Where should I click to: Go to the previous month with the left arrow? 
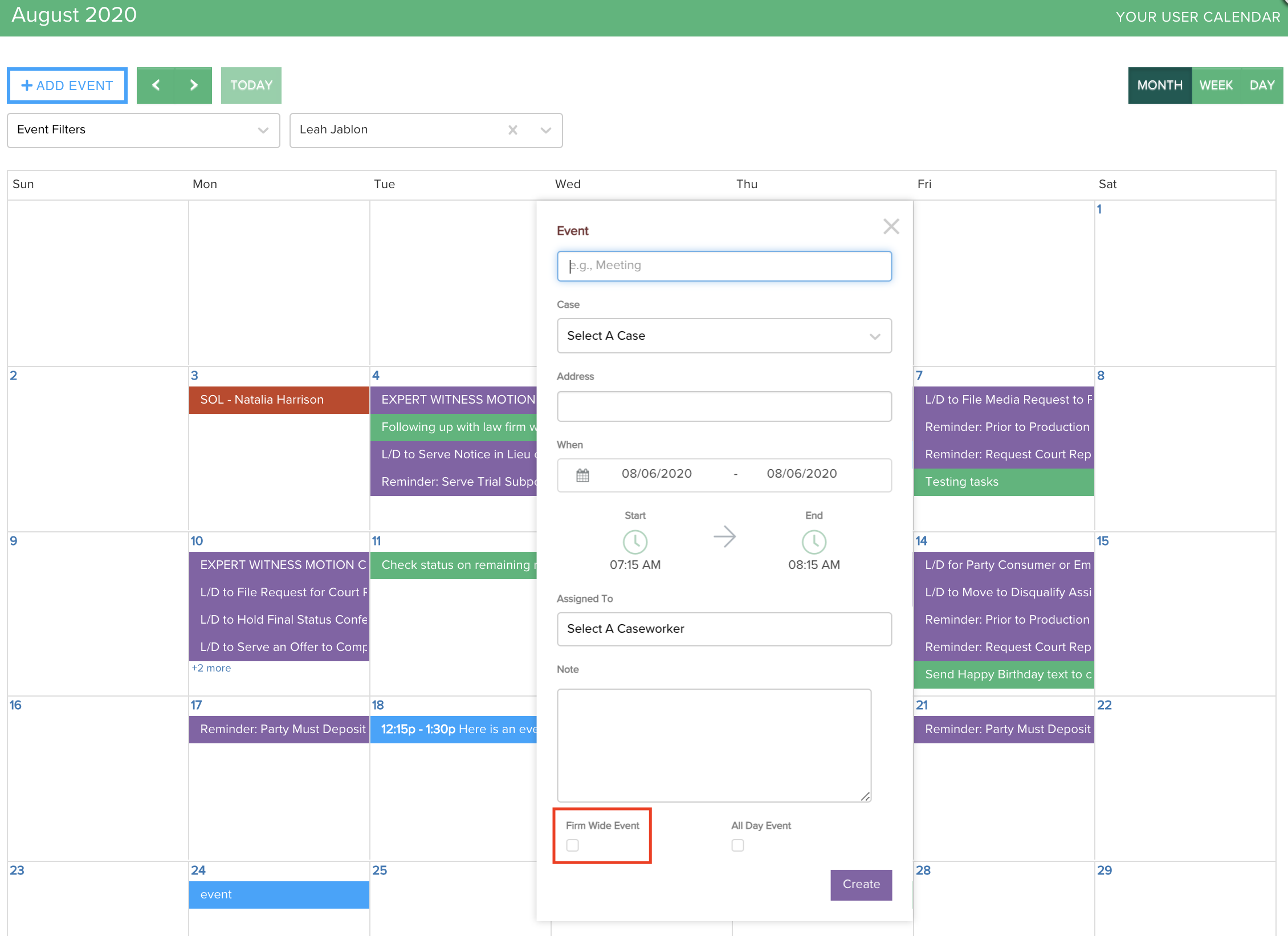point(156,85)
